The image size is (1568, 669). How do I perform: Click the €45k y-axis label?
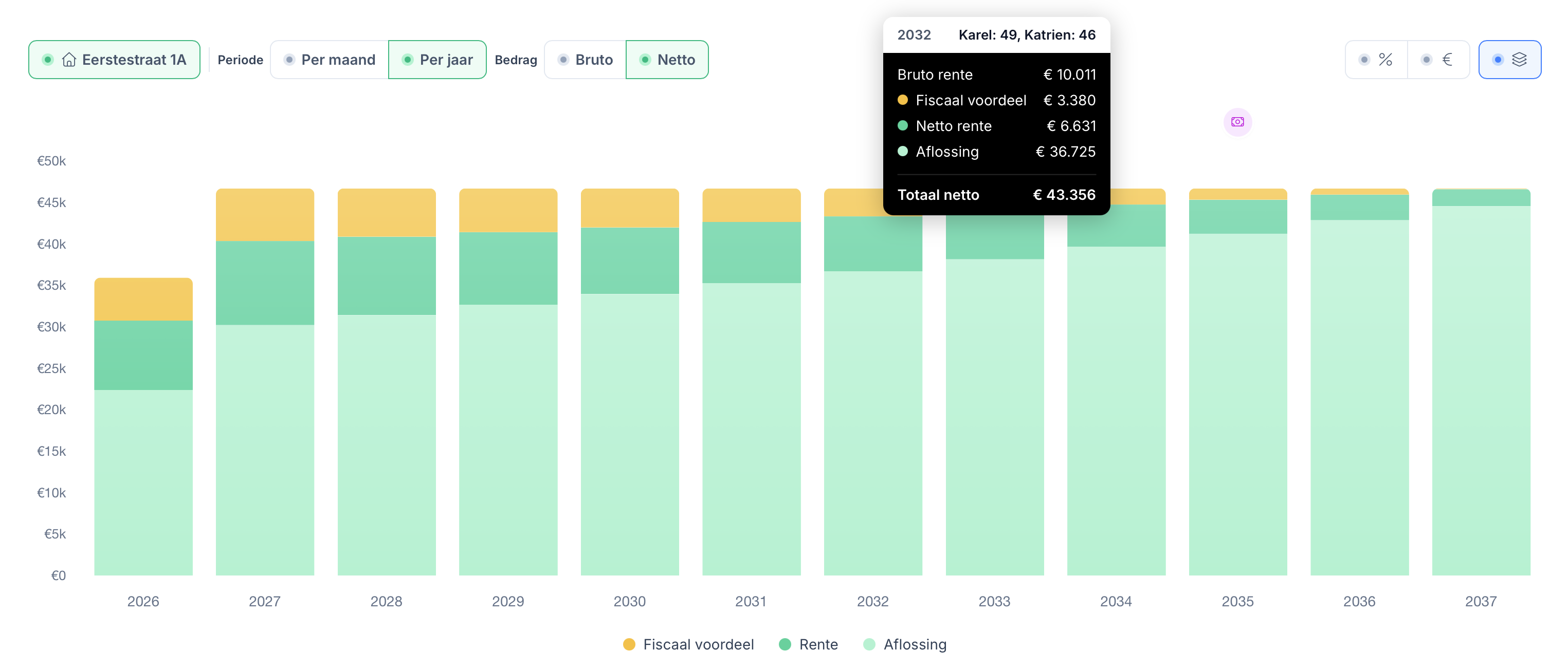(51, 202)
